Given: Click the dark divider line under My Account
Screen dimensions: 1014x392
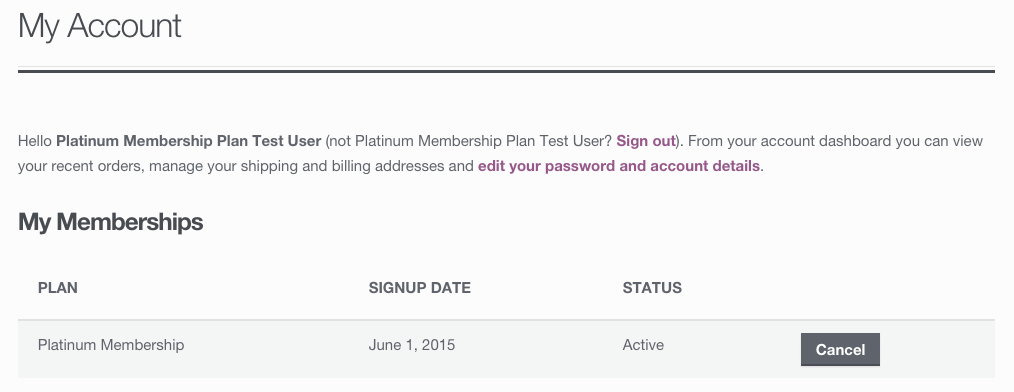Looking at the screenshot, I should coord(506,71).
